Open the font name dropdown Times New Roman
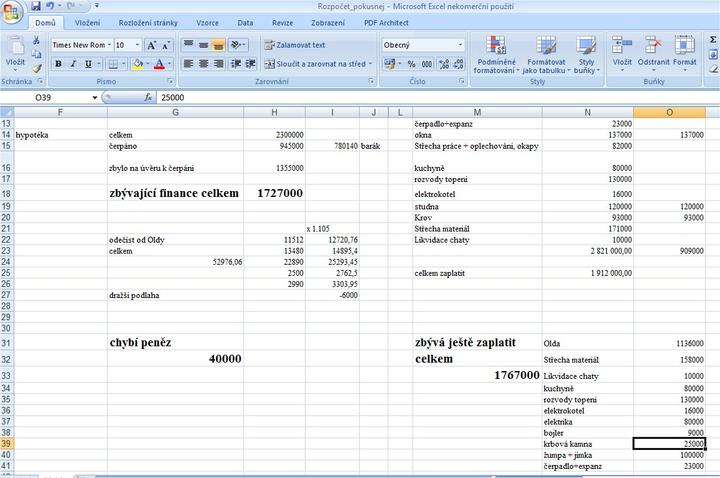720x478 pixels. click(80, 45)
